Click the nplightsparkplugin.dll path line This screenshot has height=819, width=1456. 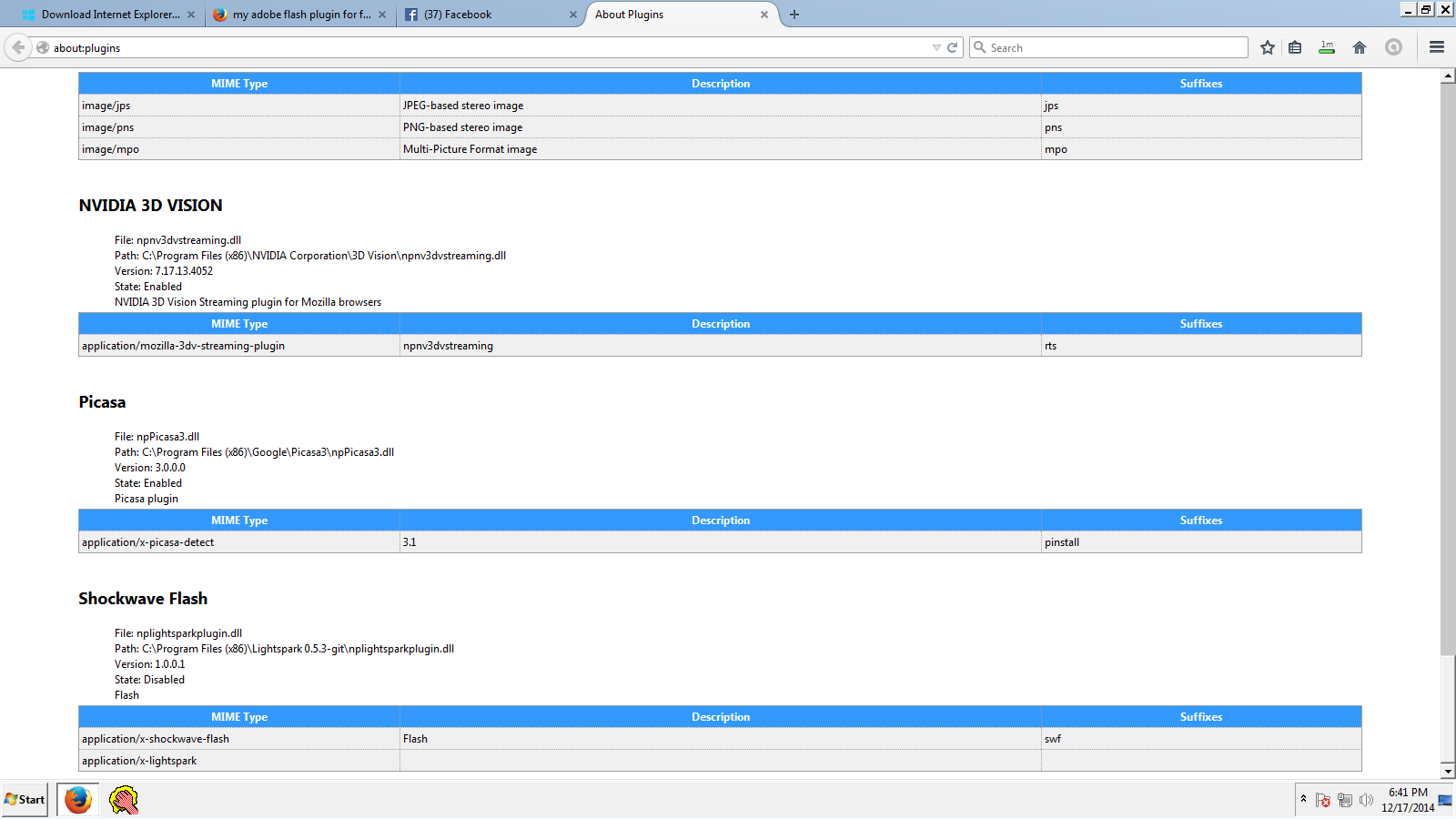click(284, 649)
